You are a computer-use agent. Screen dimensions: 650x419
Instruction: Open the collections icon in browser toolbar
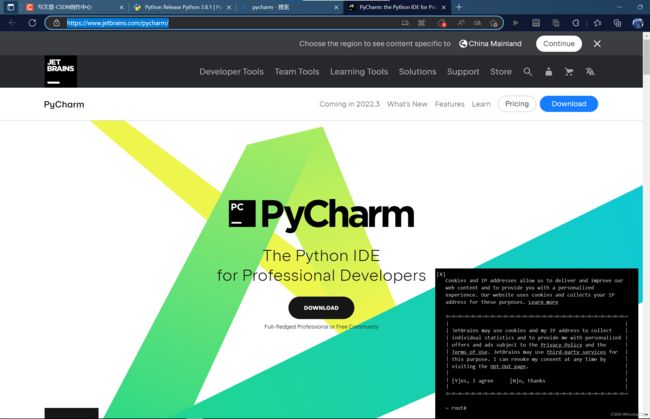click(617, 23)
